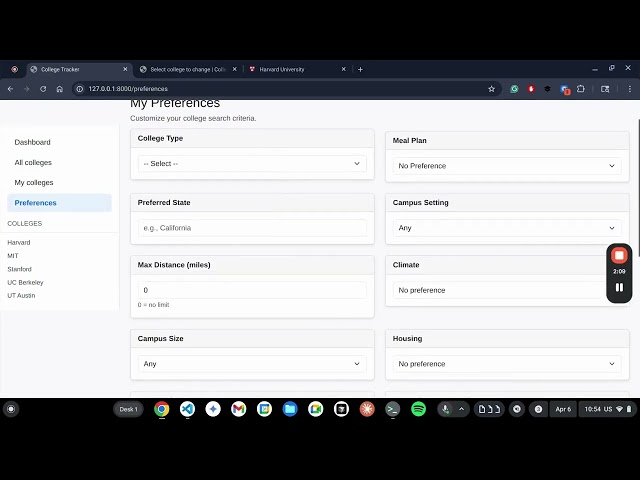Open the Chrome three-dot menu

(x=629, y=89)
